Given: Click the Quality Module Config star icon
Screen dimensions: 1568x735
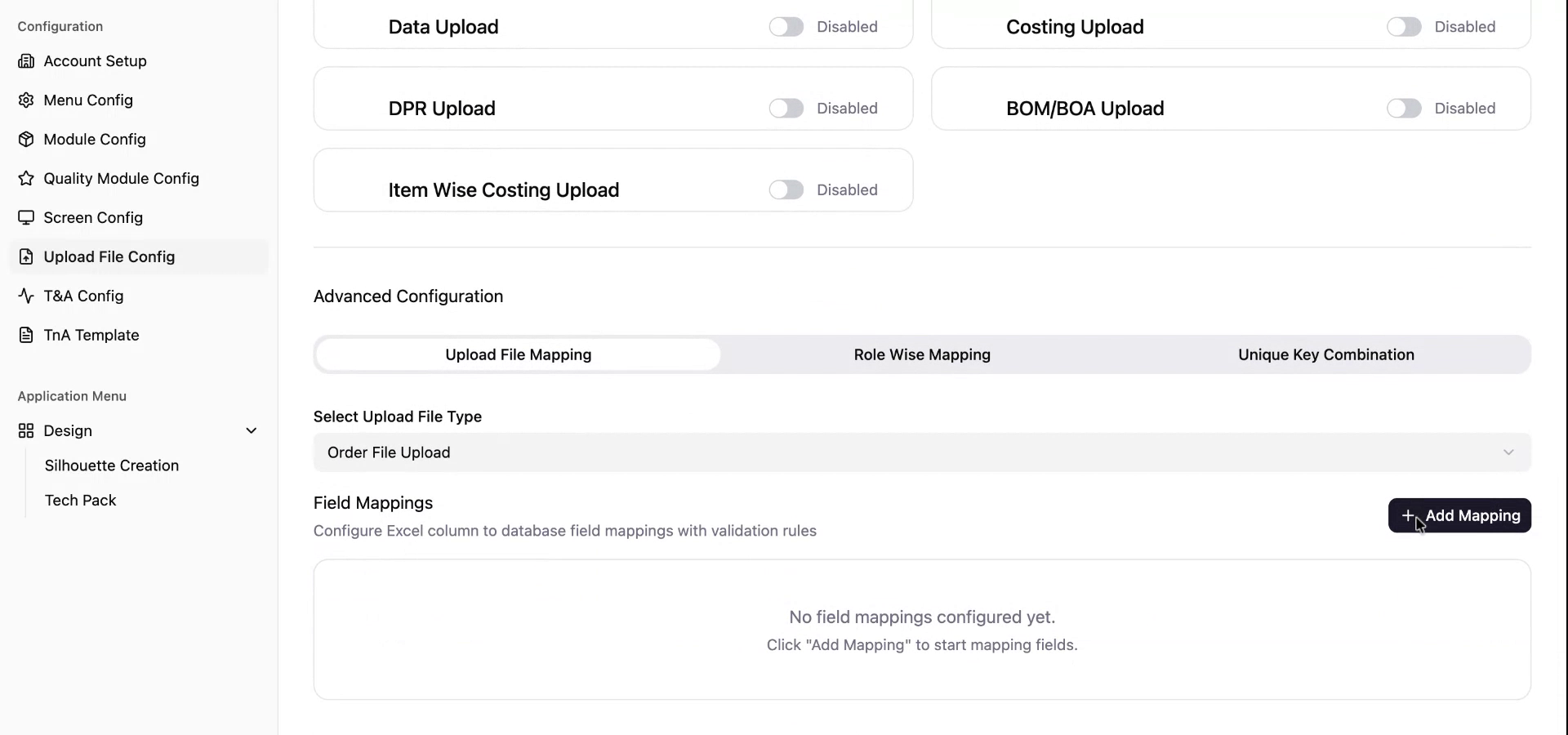Looking at the screenshot, I should pyautogui.click(x=26, y=179).
